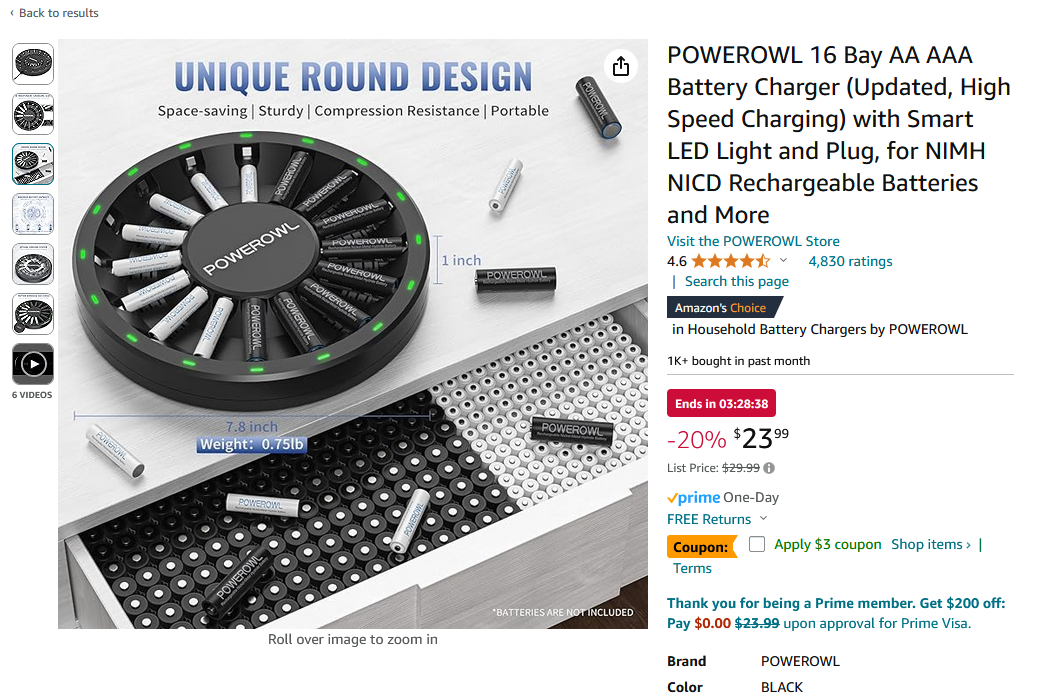Expand the rating breakdown dropdown arrow
Viewport: 1039px width, 695px height.
[x=783, y=261]
